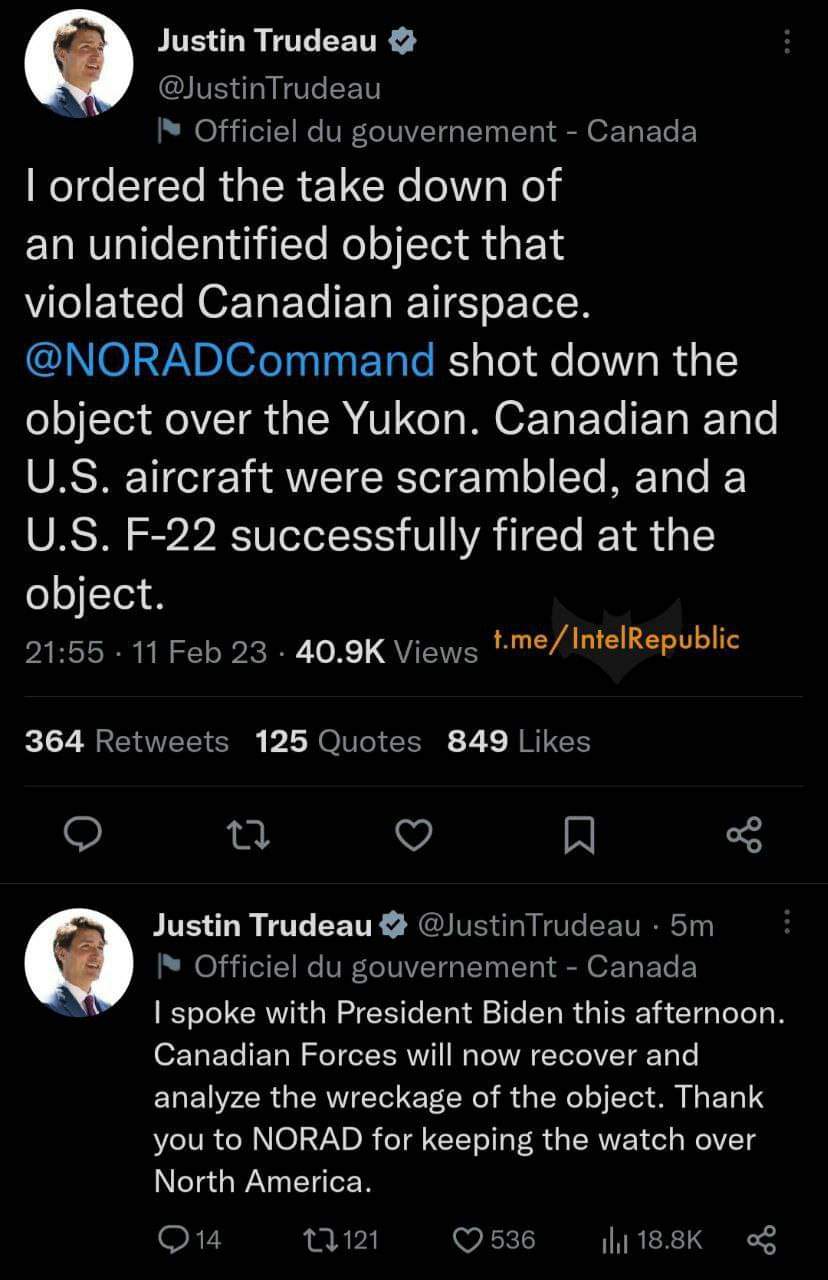
Task: View the 364 Retweets list
Action: coord(127,741)
